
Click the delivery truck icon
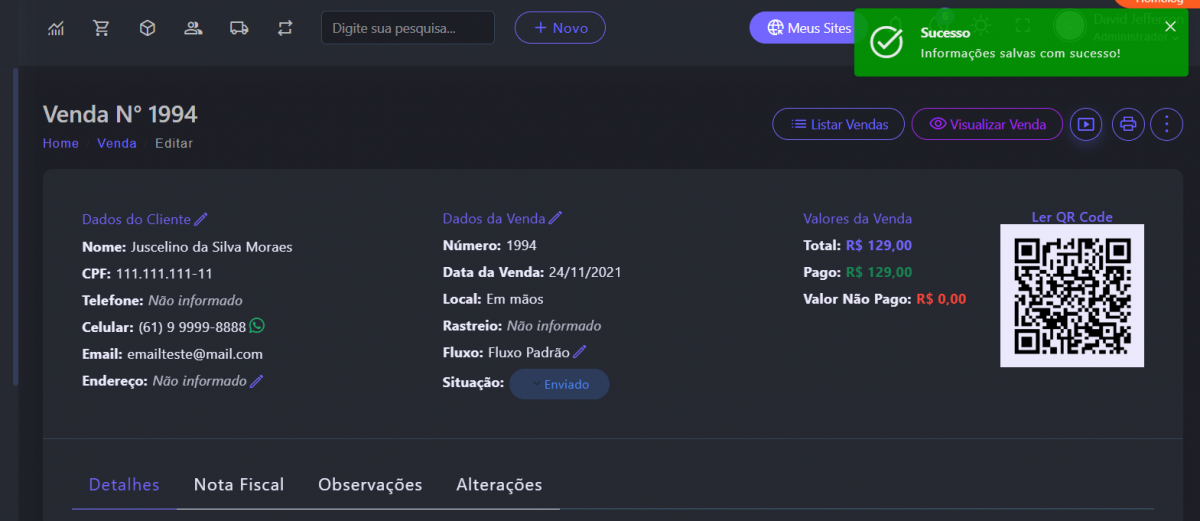tap(239, 28)
